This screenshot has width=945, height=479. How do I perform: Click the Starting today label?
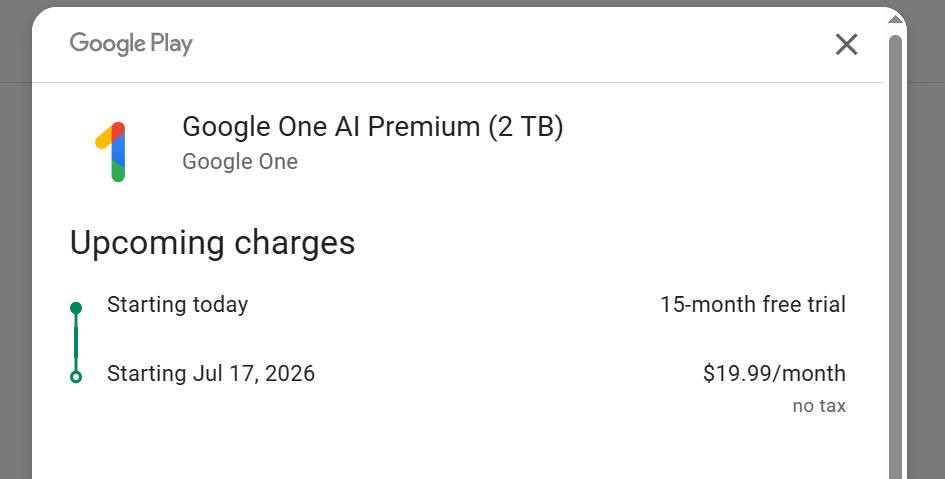(177, 305)
